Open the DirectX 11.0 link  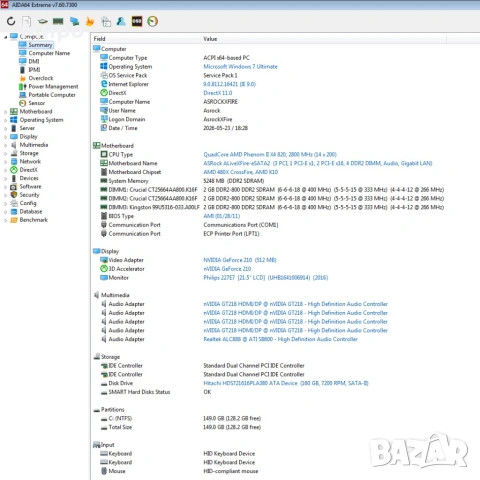218,93
